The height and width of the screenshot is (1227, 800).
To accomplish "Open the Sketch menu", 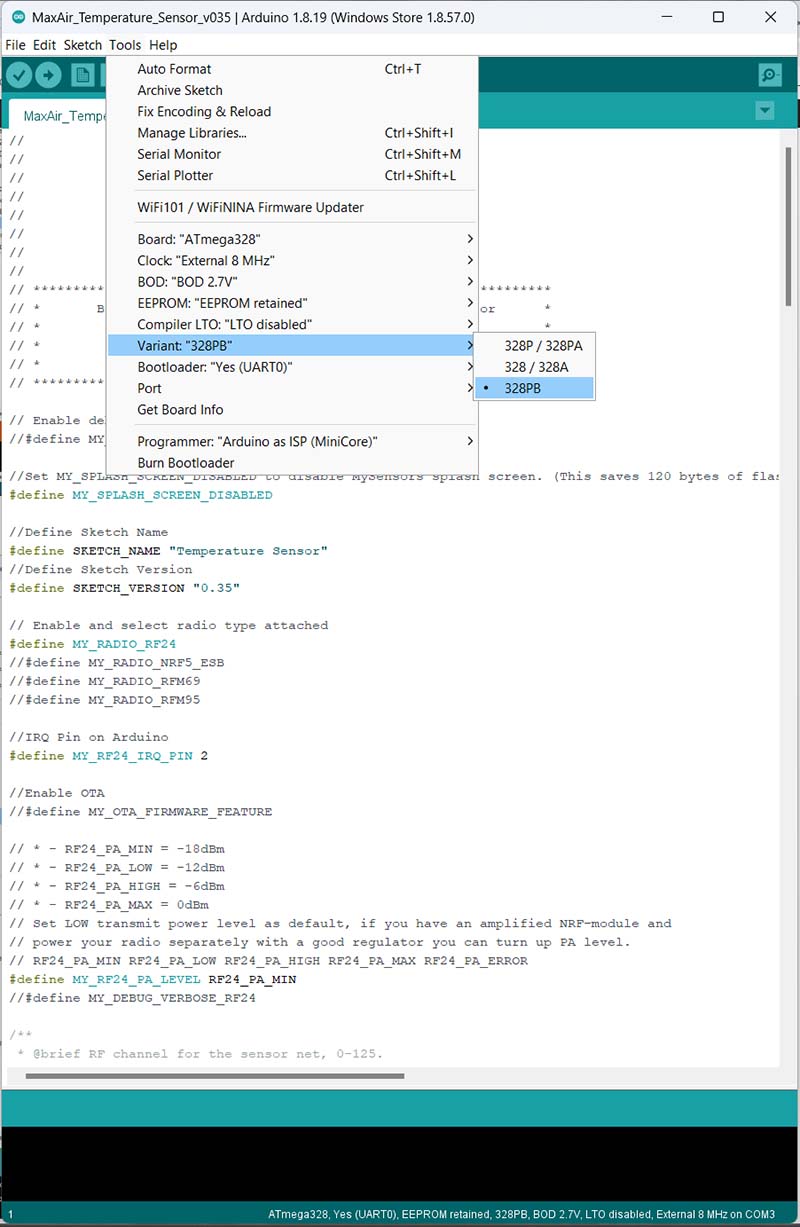I will 83,45.
